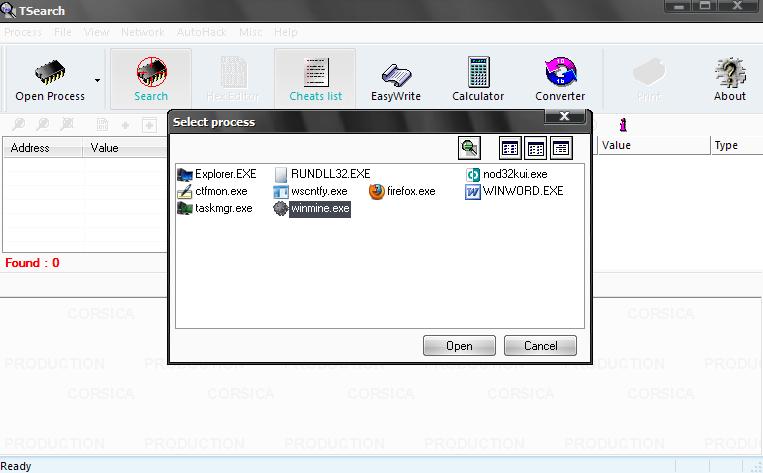
Task: Click the TSearch icon in the title bar
Action: pos(8,10)
